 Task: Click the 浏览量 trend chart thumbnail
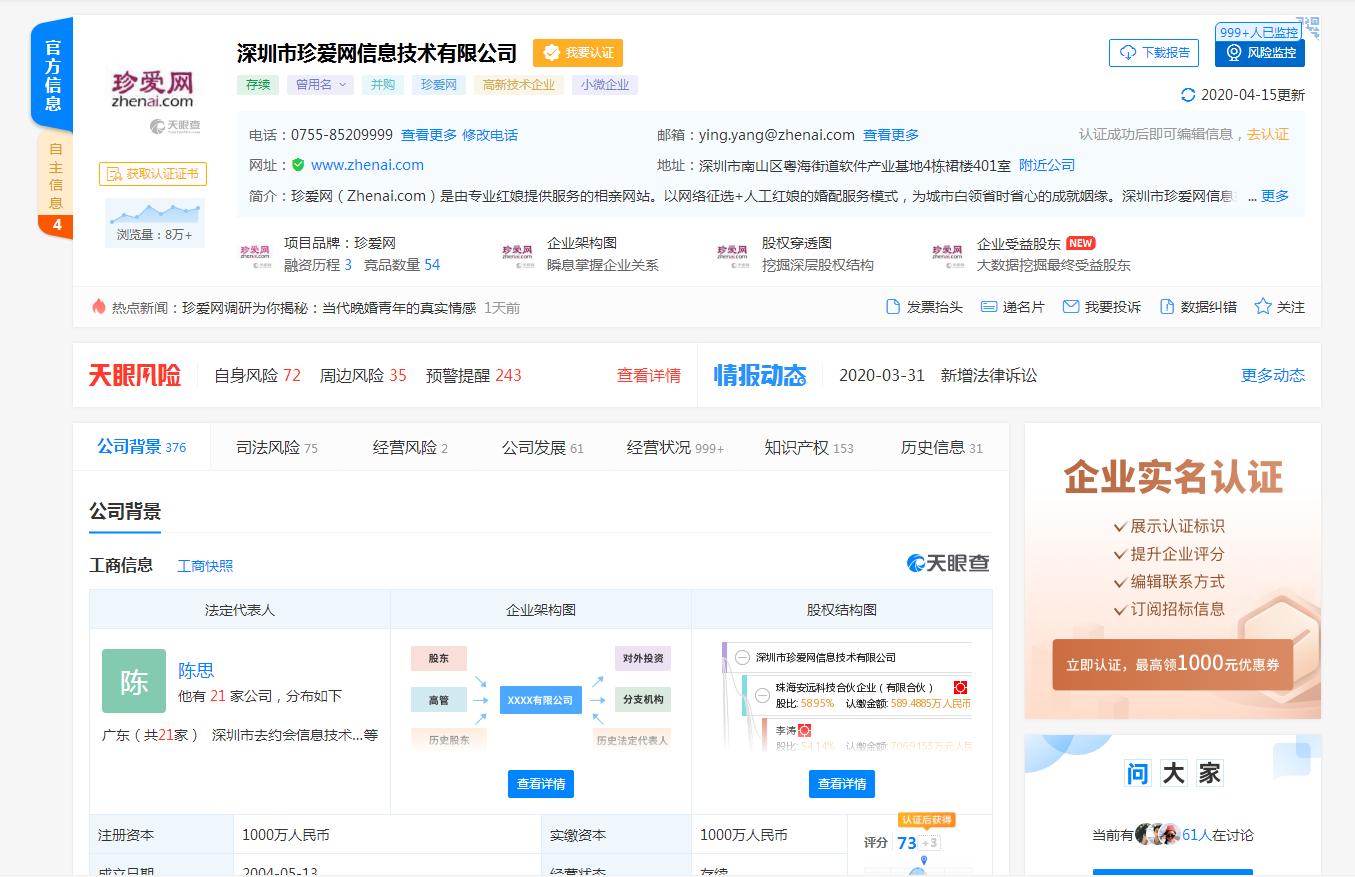click(155, 213)
